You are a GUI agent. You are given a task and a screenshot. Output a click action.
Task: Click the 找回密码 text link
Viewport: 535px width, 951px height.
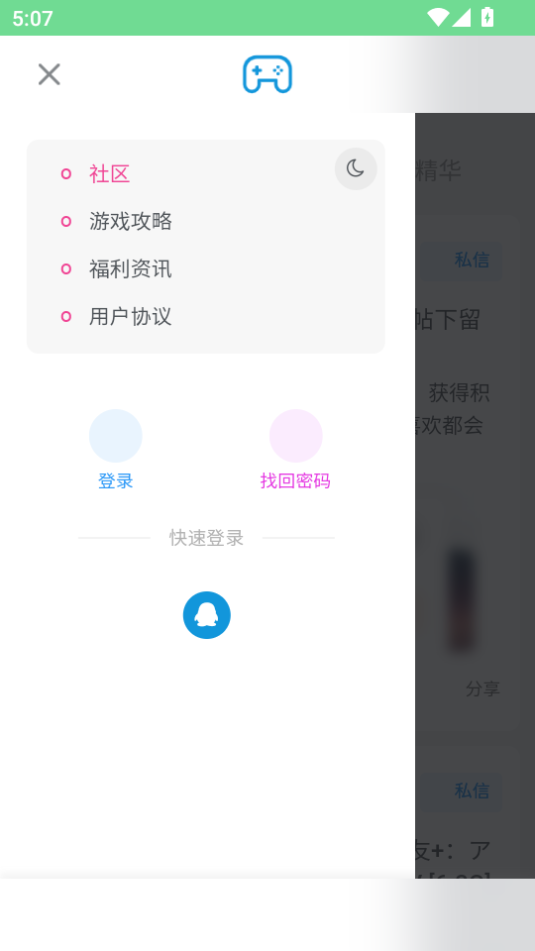(295, 482)
